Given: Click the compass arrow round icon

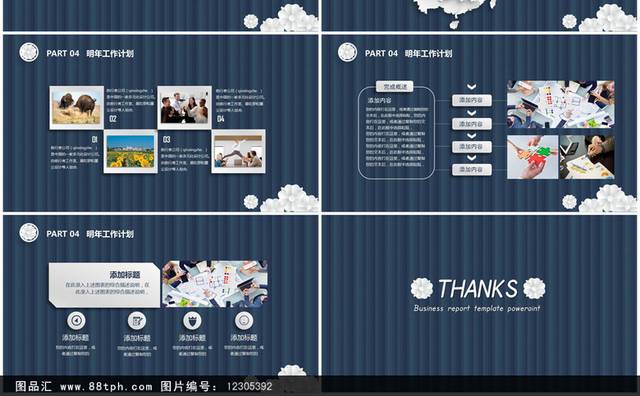Looking at the screenshot, I should (x=76, y=320).
